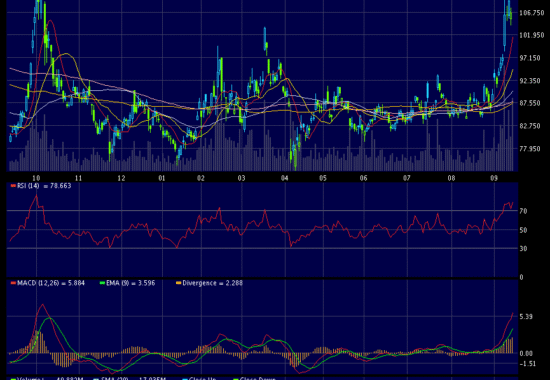Click the RSI 50 midline level label
The image size is (550, 380).
point(524,230)
